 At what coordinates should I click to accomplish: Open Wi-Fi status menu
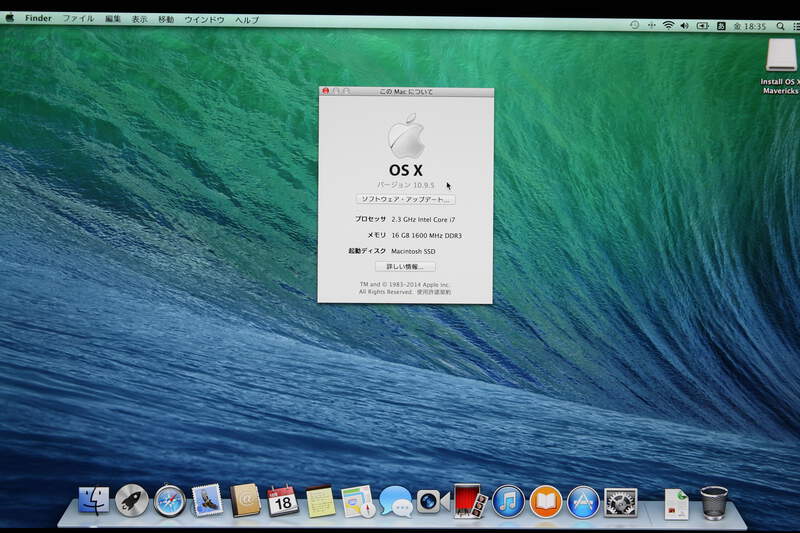click(x=668, y=23)
